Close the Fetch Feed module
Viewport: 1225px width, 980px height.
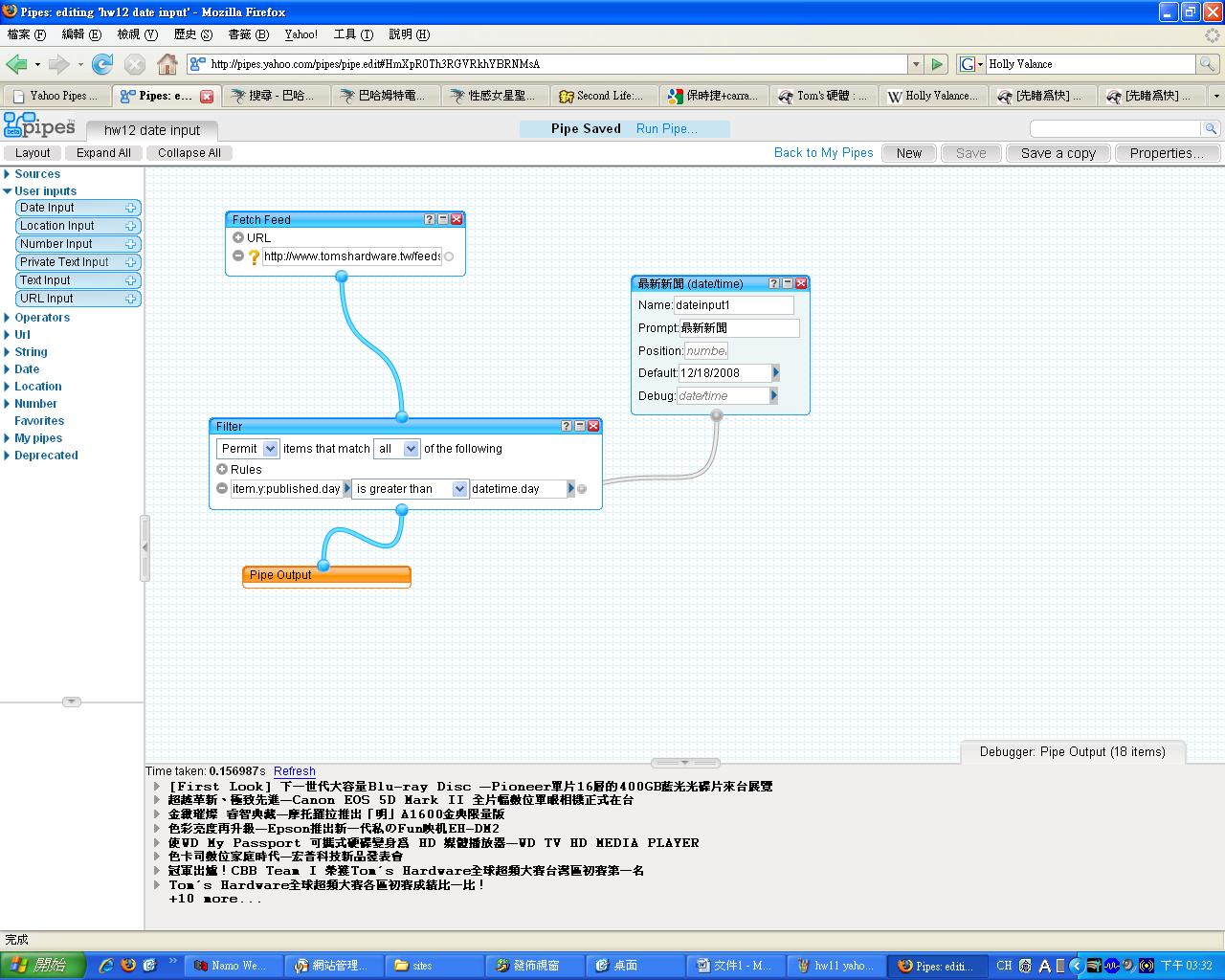(x=457, y=219)
